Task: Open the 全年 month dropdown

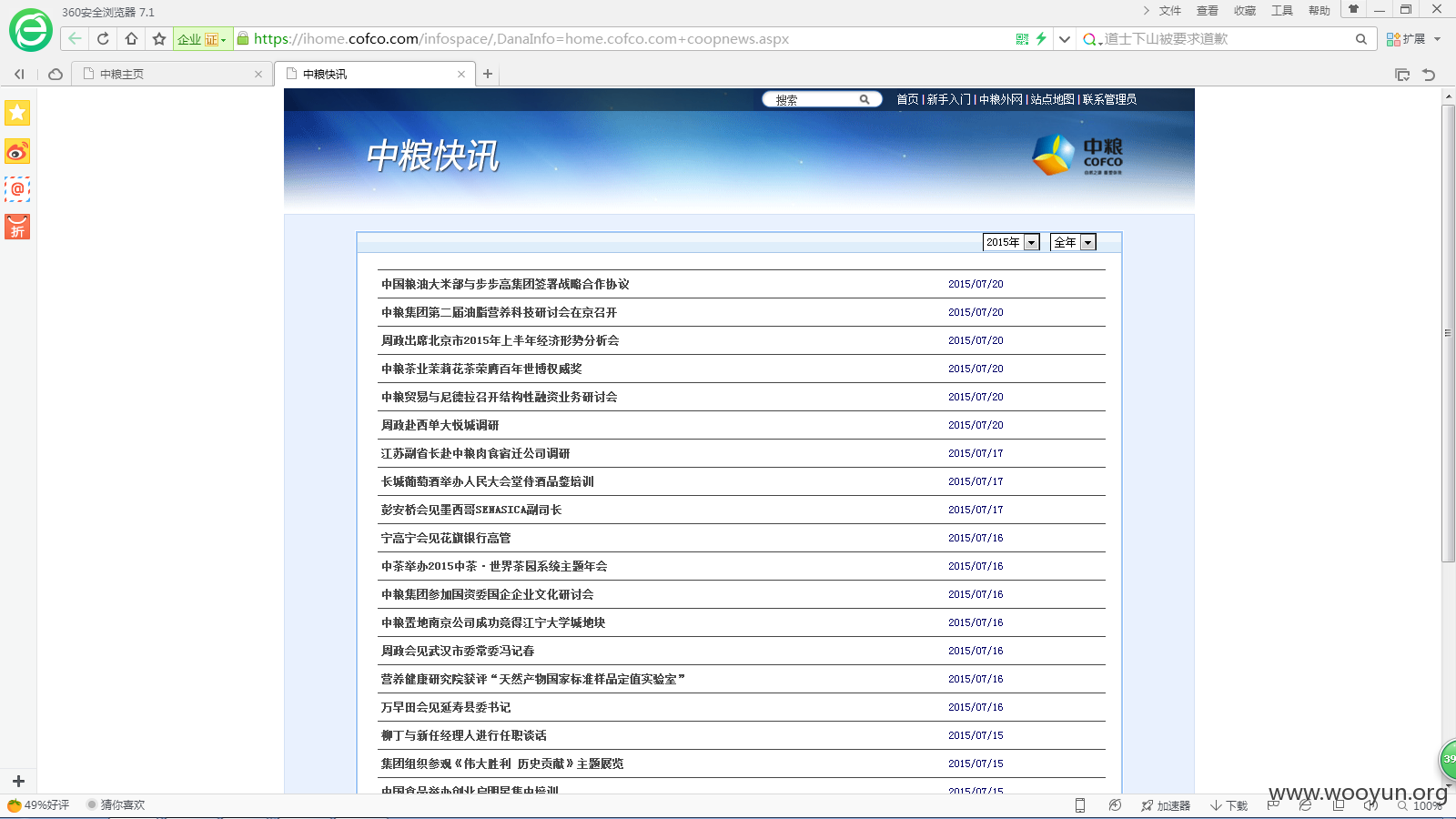Action: (x=1073, y=242)
